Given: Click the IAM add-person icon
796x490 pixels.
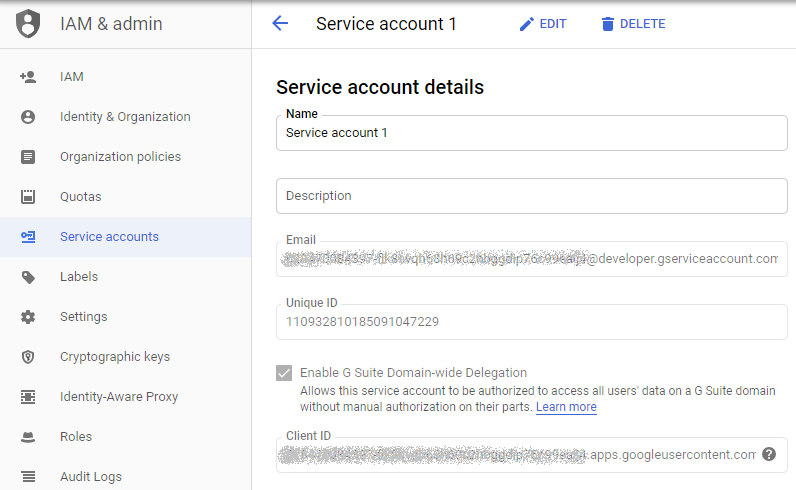Looking at the screenshot, I should (x=28, y=77).
